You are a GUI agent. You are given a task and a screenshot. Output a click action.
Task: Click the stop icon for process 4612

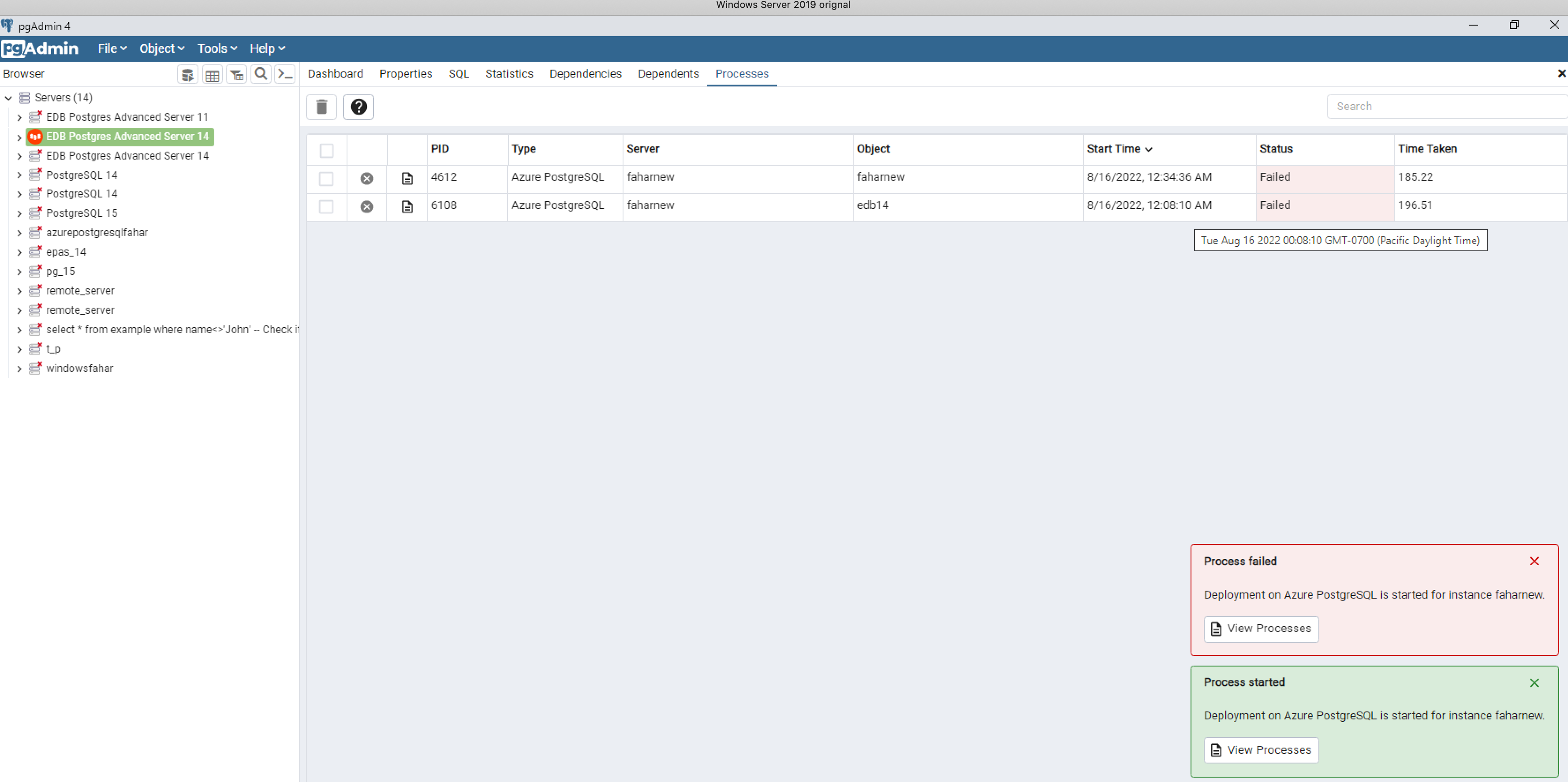366,178
